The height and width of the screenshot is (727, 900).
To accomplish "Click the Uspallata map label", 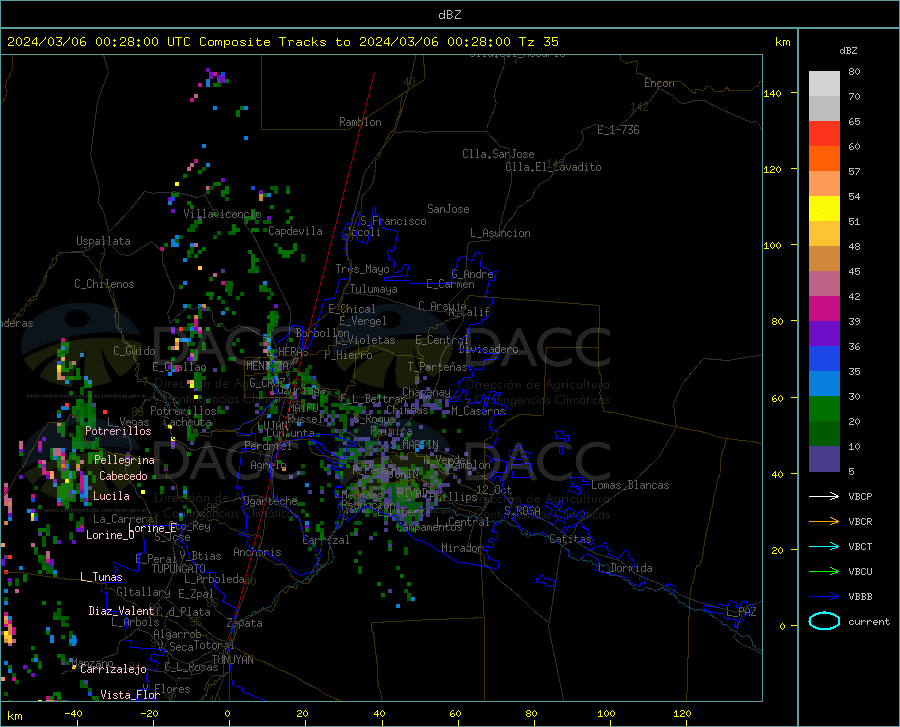I will [103, 241].
